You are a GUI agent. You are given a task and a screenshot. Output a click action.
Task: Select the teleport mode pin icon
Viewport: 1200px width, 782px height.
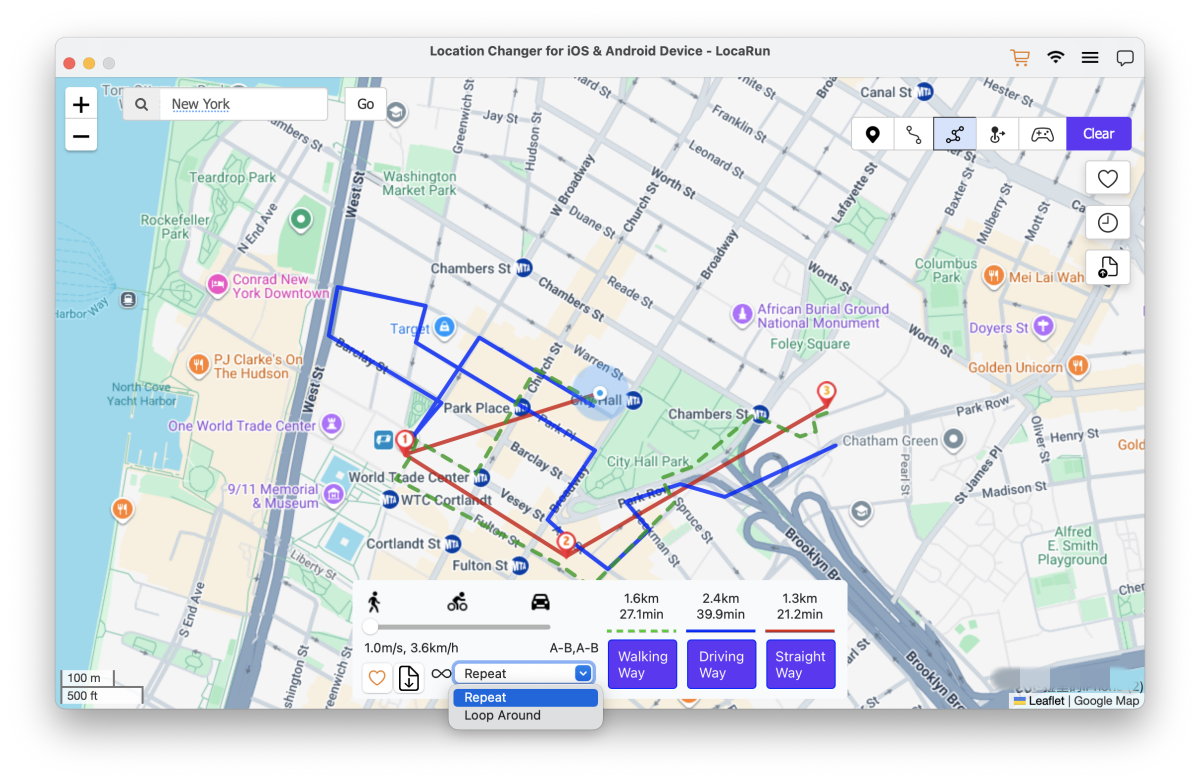[872, 134]
